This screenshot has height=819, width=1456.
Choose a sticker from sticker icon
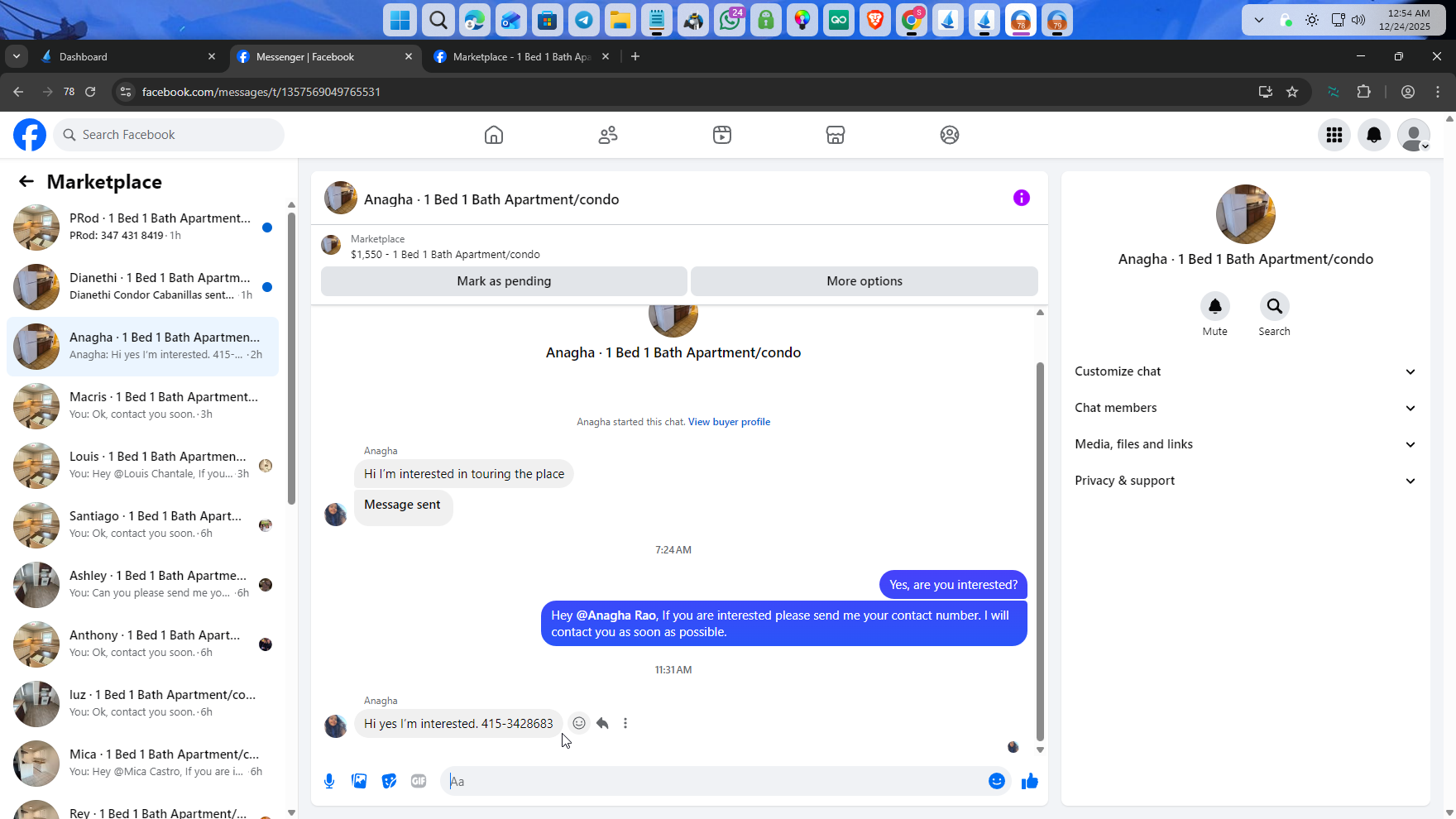[x=389, y=781]
